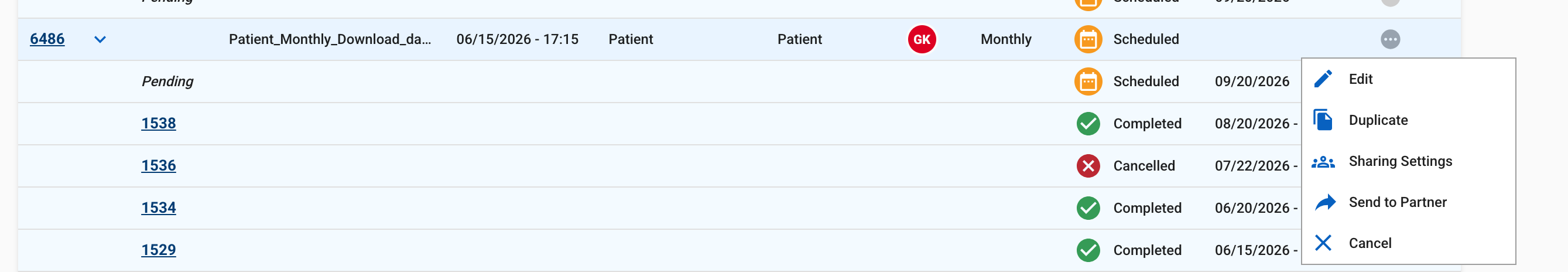Collapse row 6486 with the chevron

(101, 40)
